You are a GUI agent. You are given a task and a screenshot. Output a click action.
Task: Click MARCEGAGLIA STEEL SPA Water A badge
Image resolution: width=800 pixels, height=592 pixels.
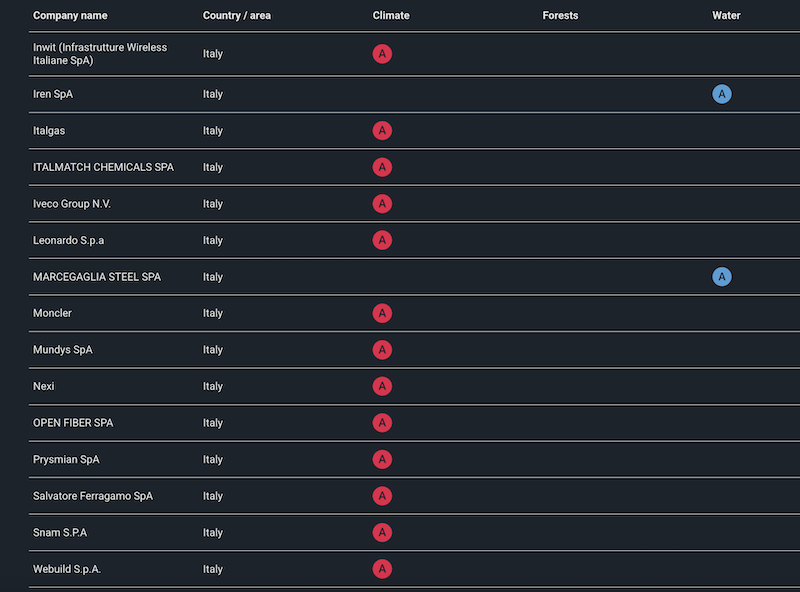pos(722,277)
